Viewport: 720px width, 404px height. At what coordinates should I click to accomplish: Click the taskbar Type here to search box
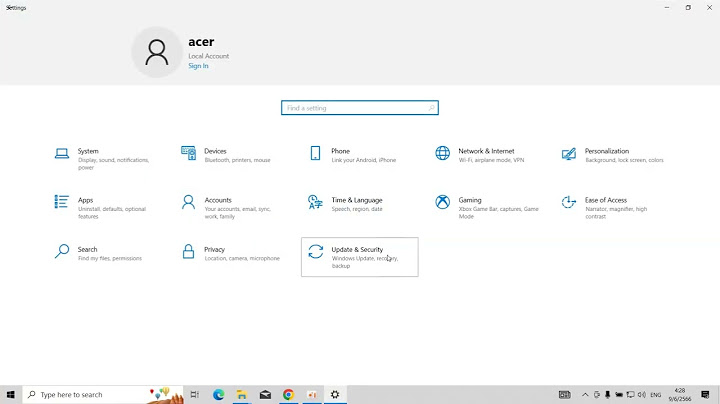point(103,394)
